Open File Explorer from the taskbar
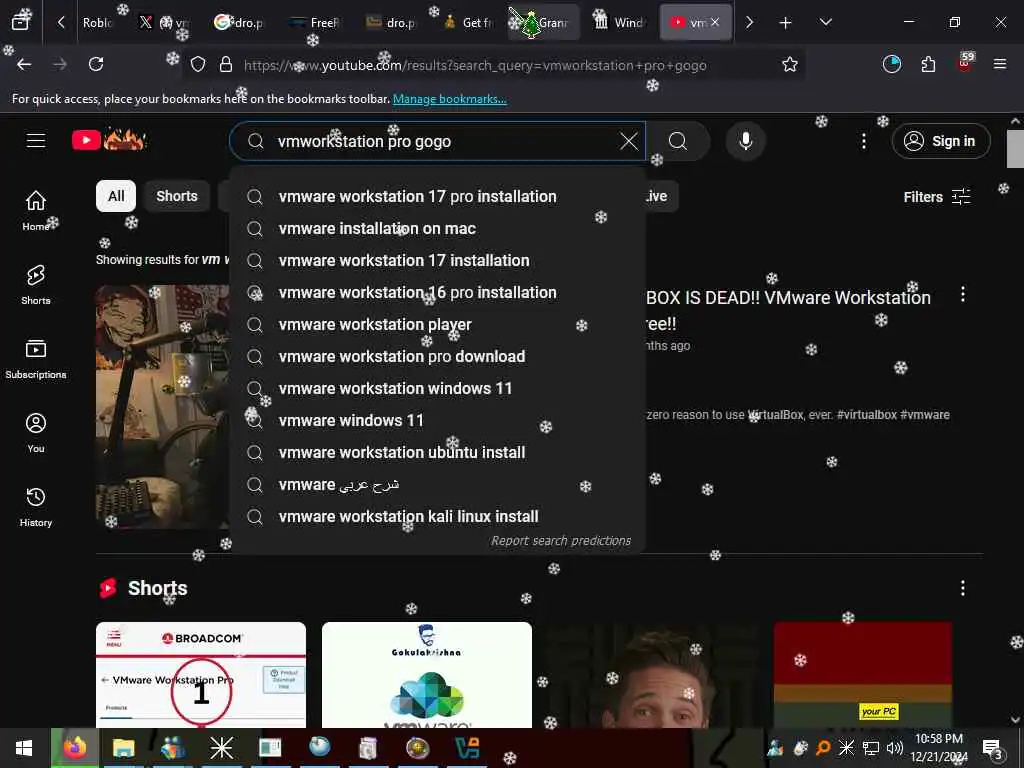This screenshot has width=1024, height=768. [x=123, y=748]
